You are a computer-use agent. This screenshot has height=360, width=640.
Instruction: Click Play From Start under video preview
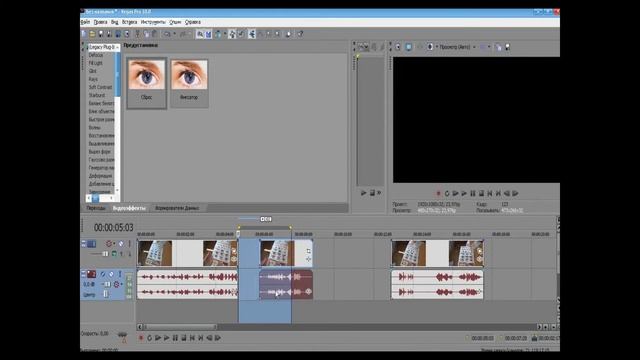[456, 193]
